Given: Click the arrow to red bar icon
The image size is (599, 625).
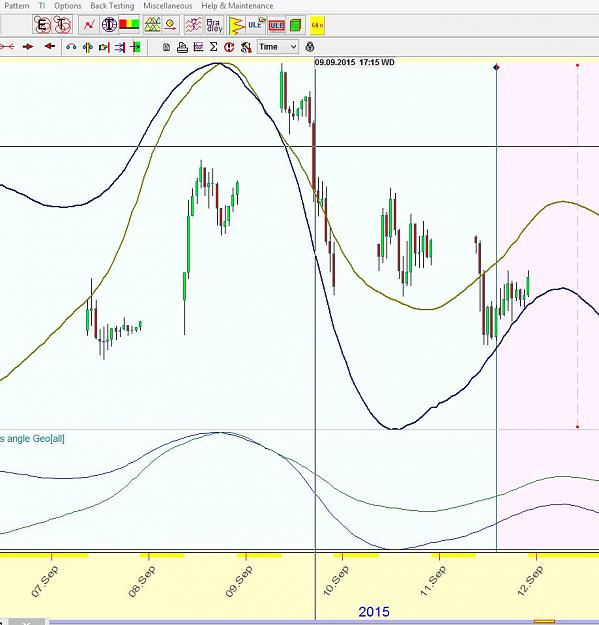Looking at the screenshot, I should [x=104, y=47].
